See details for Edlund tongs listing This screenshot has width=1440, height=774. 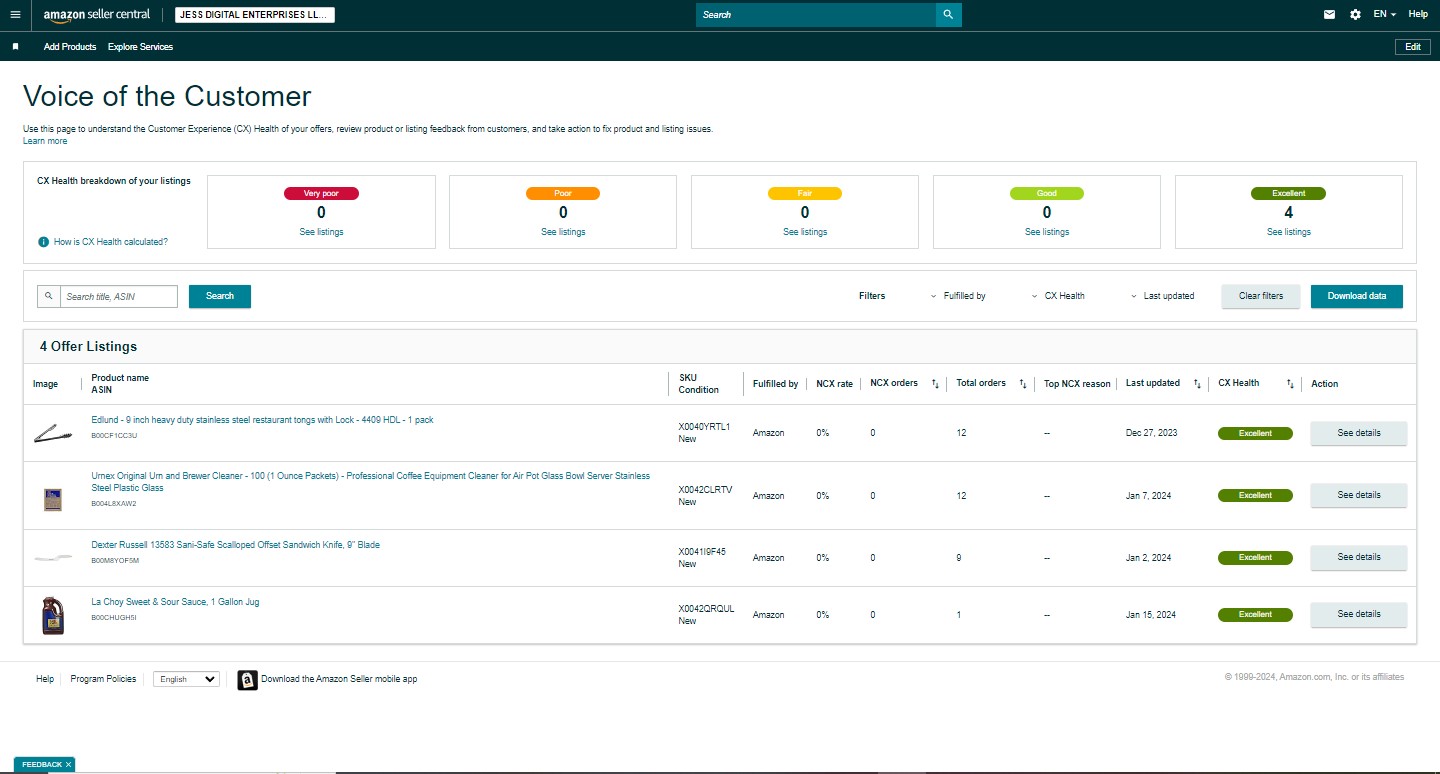[1359, 433]
